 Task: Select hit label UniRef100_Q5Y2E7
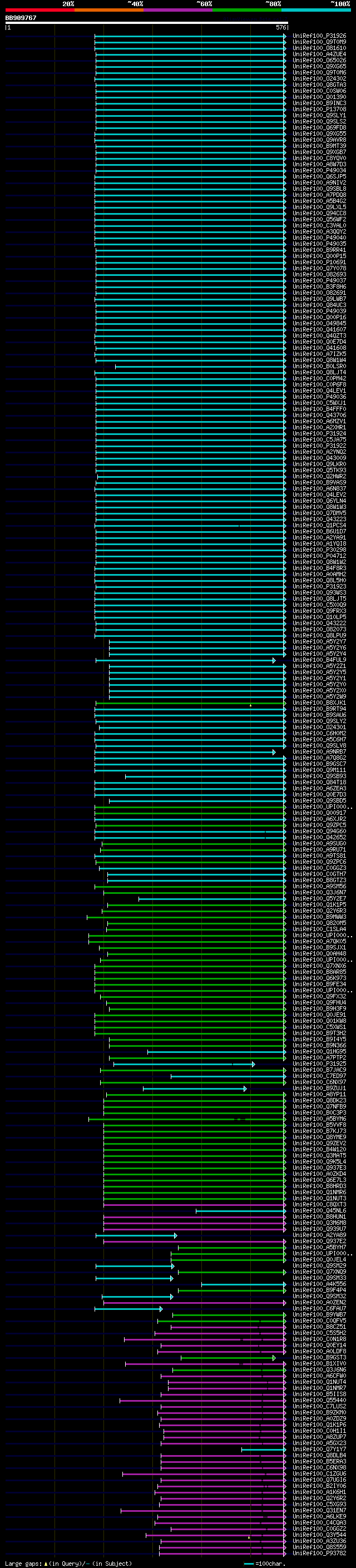pyautogui.click(x=319, y=898)
